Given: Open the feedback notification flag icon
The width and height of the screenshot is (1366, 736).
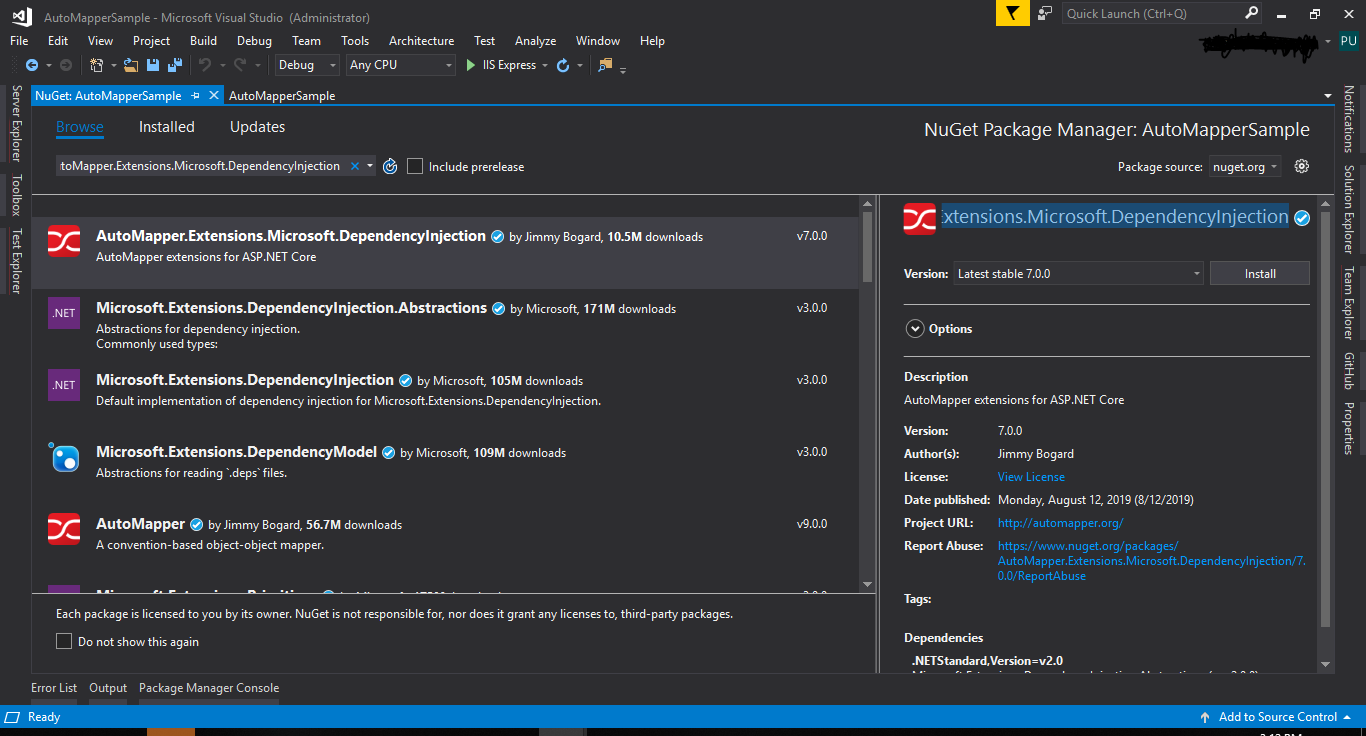Looking at the screenshot, I should pyautogui.click(x=1012, y=13).
